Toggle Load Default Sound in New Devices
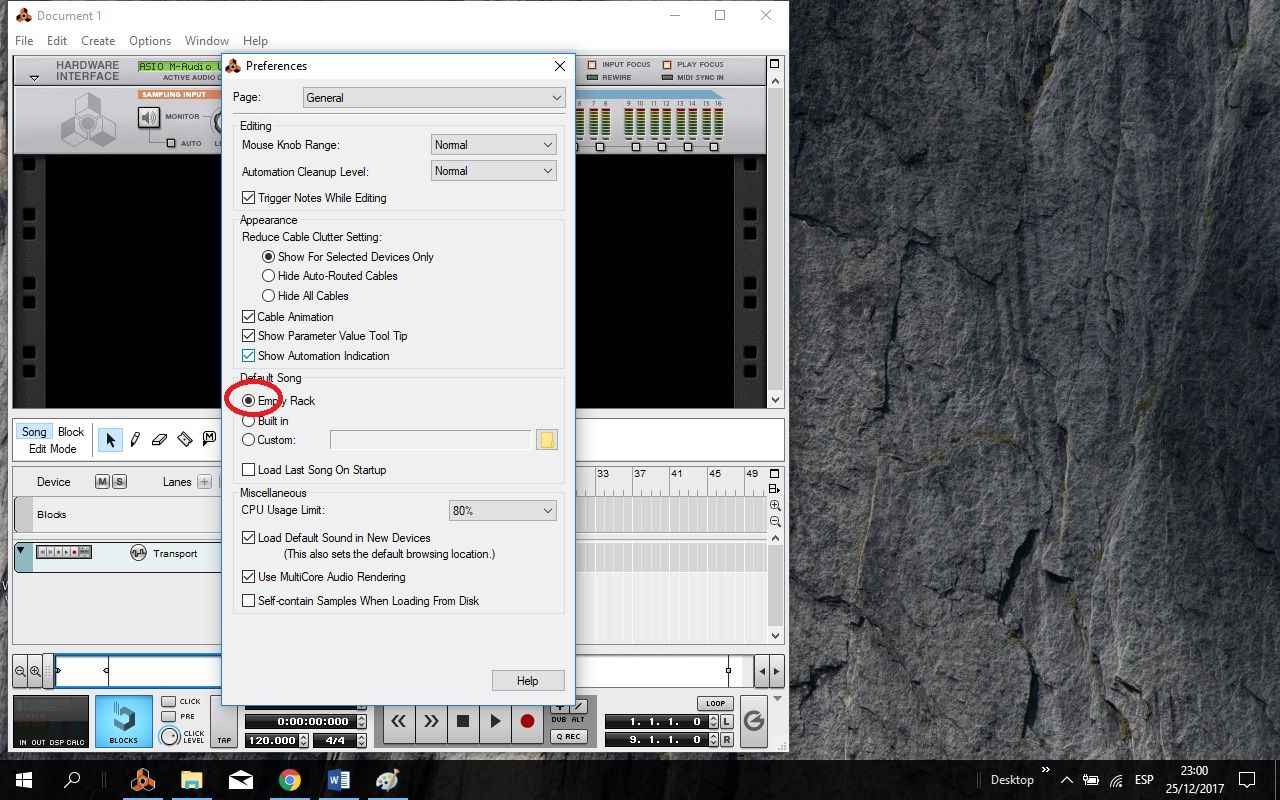 click(249, 538)
